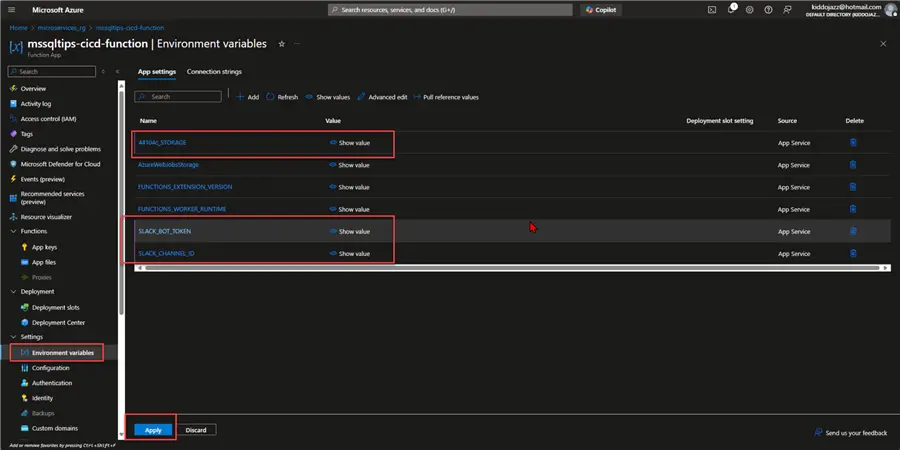
Task: Open the AzureWebJobsStorage setting
Action: click(168, 165)
